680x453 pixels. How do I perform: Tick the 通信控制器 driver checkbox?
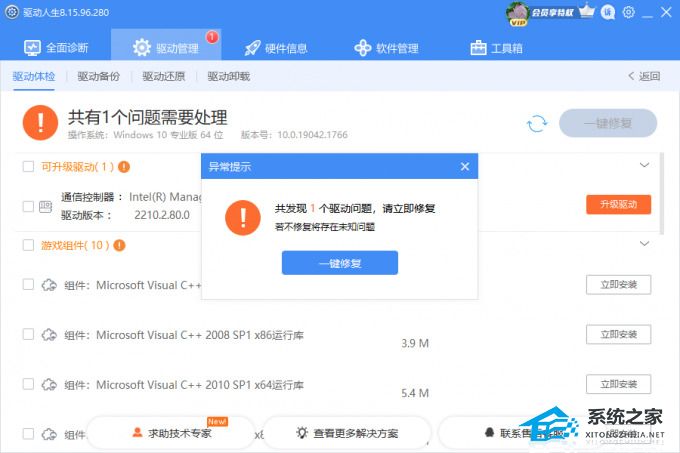(x=28, y=206)
